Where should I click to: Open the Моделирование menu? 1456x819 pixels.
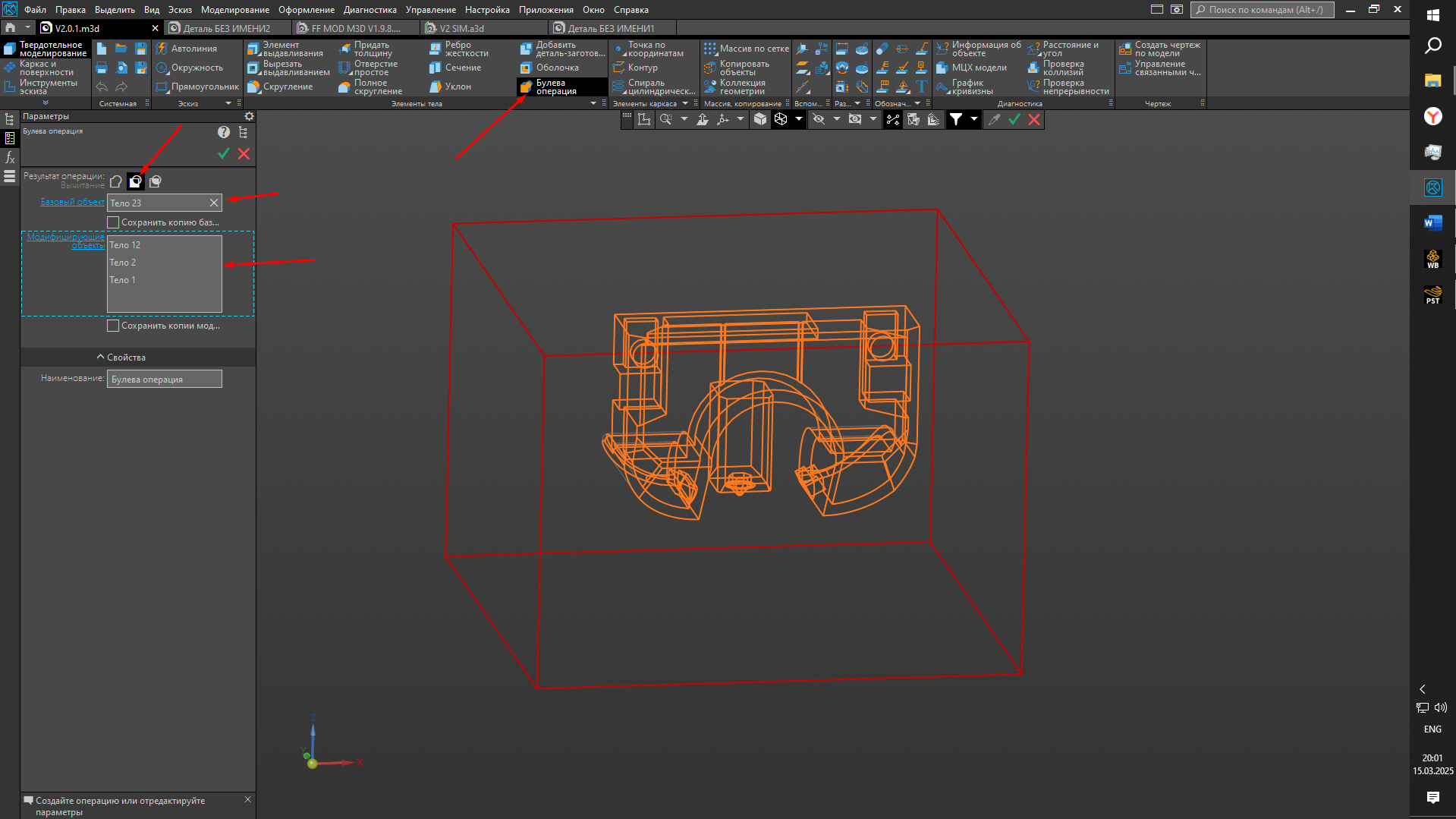(234, 10)
